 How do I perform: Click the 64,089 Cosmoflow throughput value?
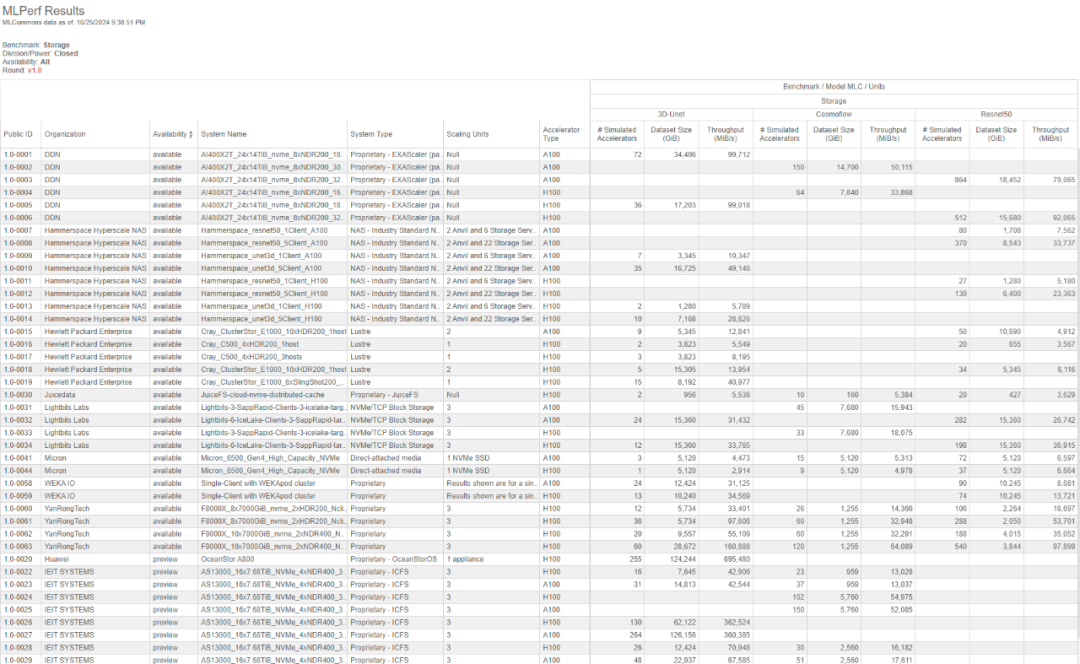click(x=901, y=546)
